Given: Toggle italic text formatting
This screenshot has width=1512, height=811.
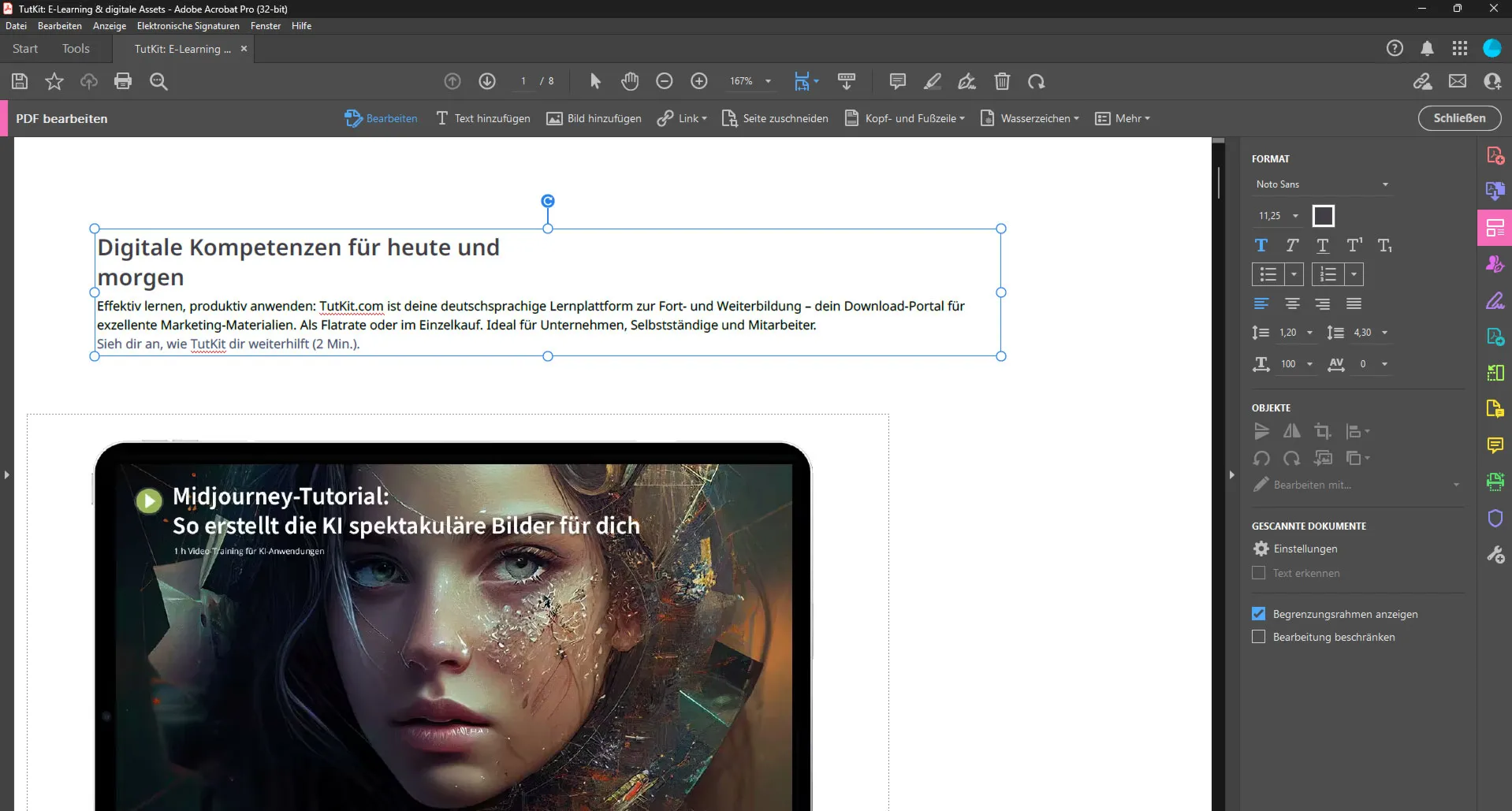Looking at the screenshot, I should point(1292,245).
